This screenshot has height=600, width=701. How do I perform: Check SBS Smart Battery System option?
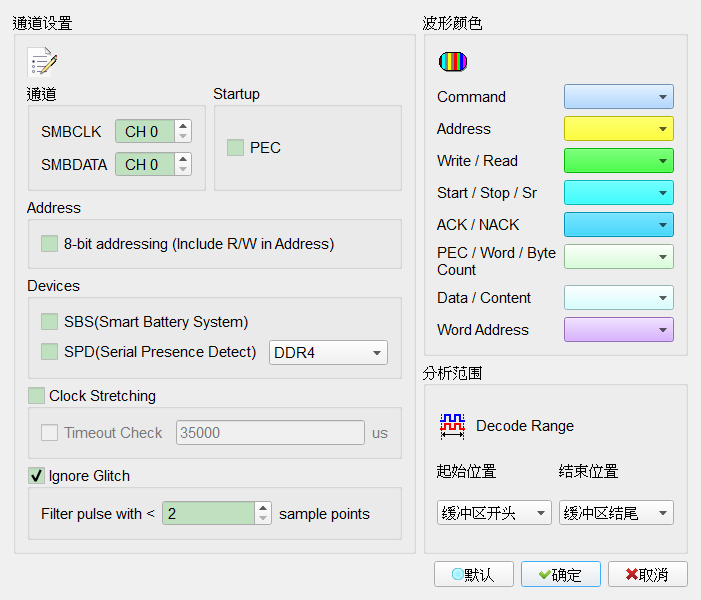(x=50, y=322)
